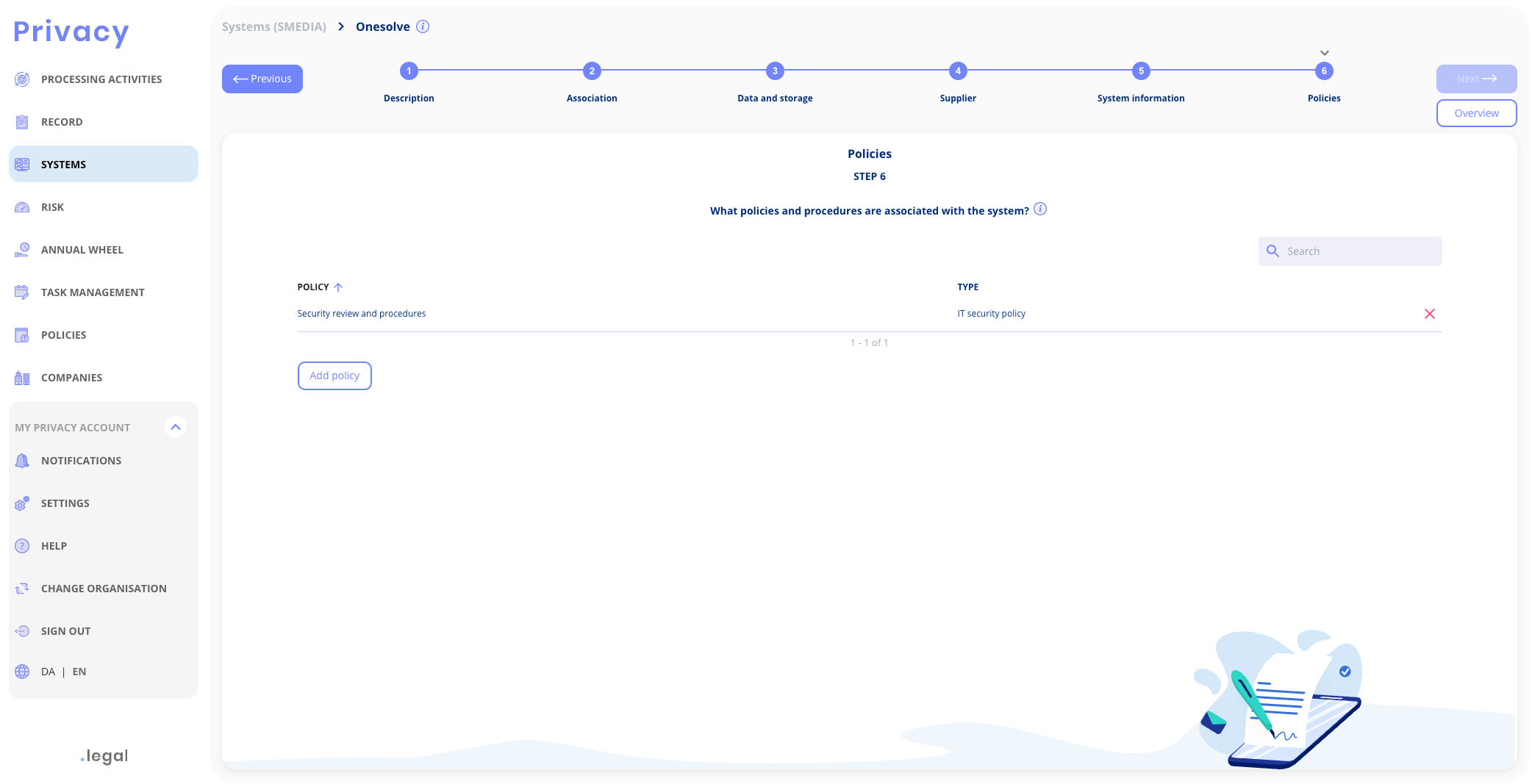Select Change Organisation

coord(104,589)
